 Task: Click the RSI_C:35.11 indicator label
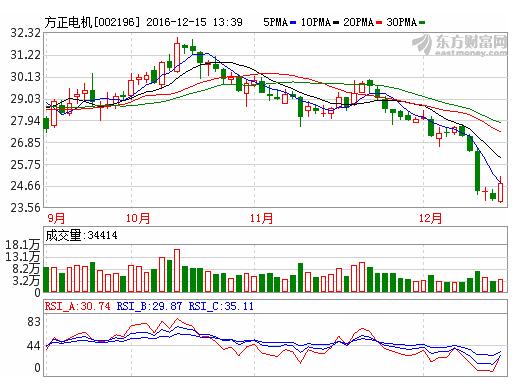221,306
